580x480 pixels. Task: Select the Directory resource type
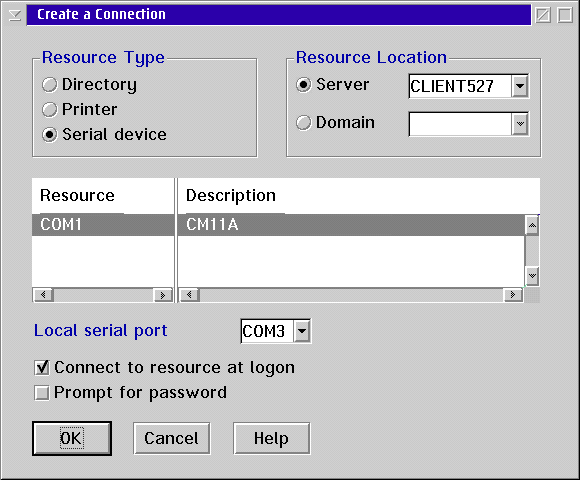89,84
